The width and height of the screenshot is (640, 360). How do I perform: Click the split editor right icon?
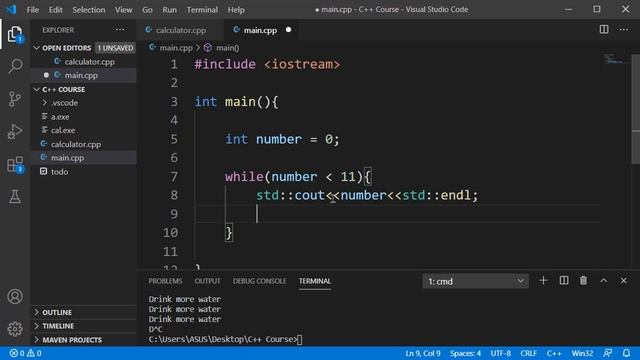coord(604,29)
